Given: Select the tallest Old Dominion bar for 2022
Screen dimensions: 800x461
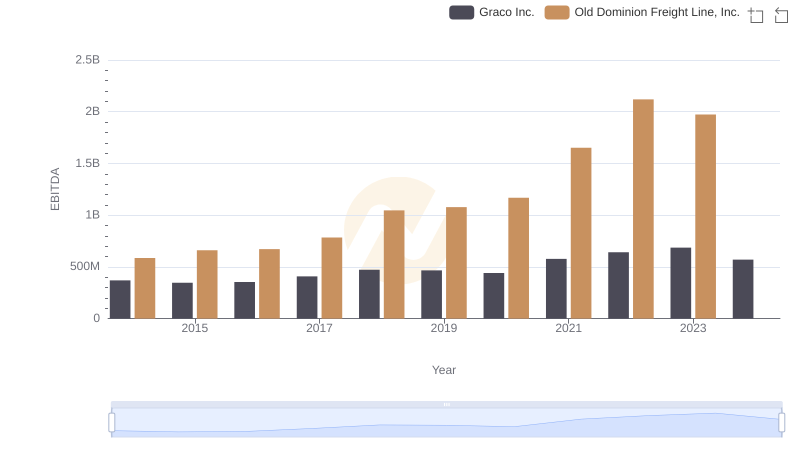Looking at the screenshot, I should [643, 209].
